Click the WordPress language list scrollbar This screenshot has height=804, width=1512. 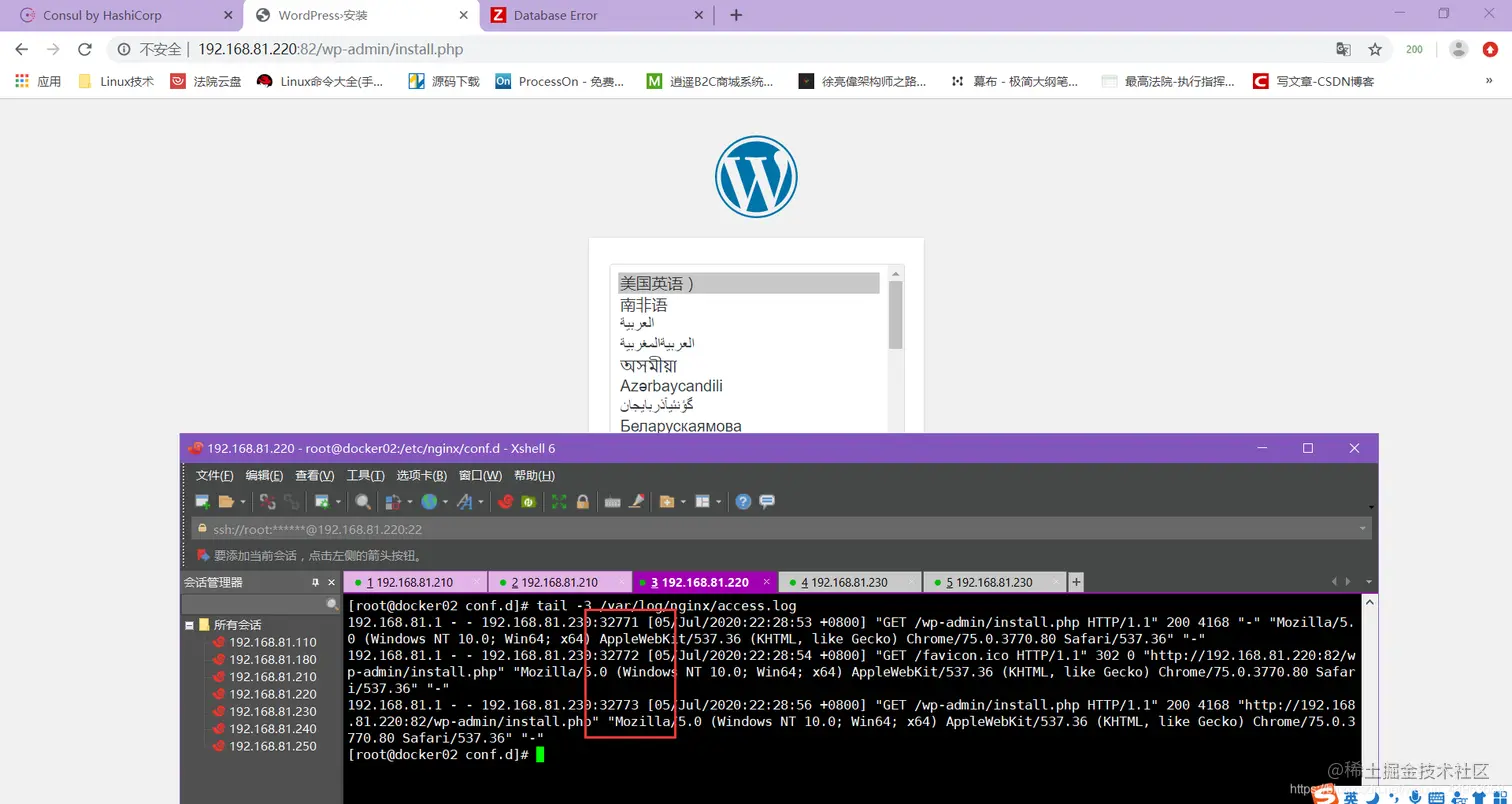click(x=896, y=315)
